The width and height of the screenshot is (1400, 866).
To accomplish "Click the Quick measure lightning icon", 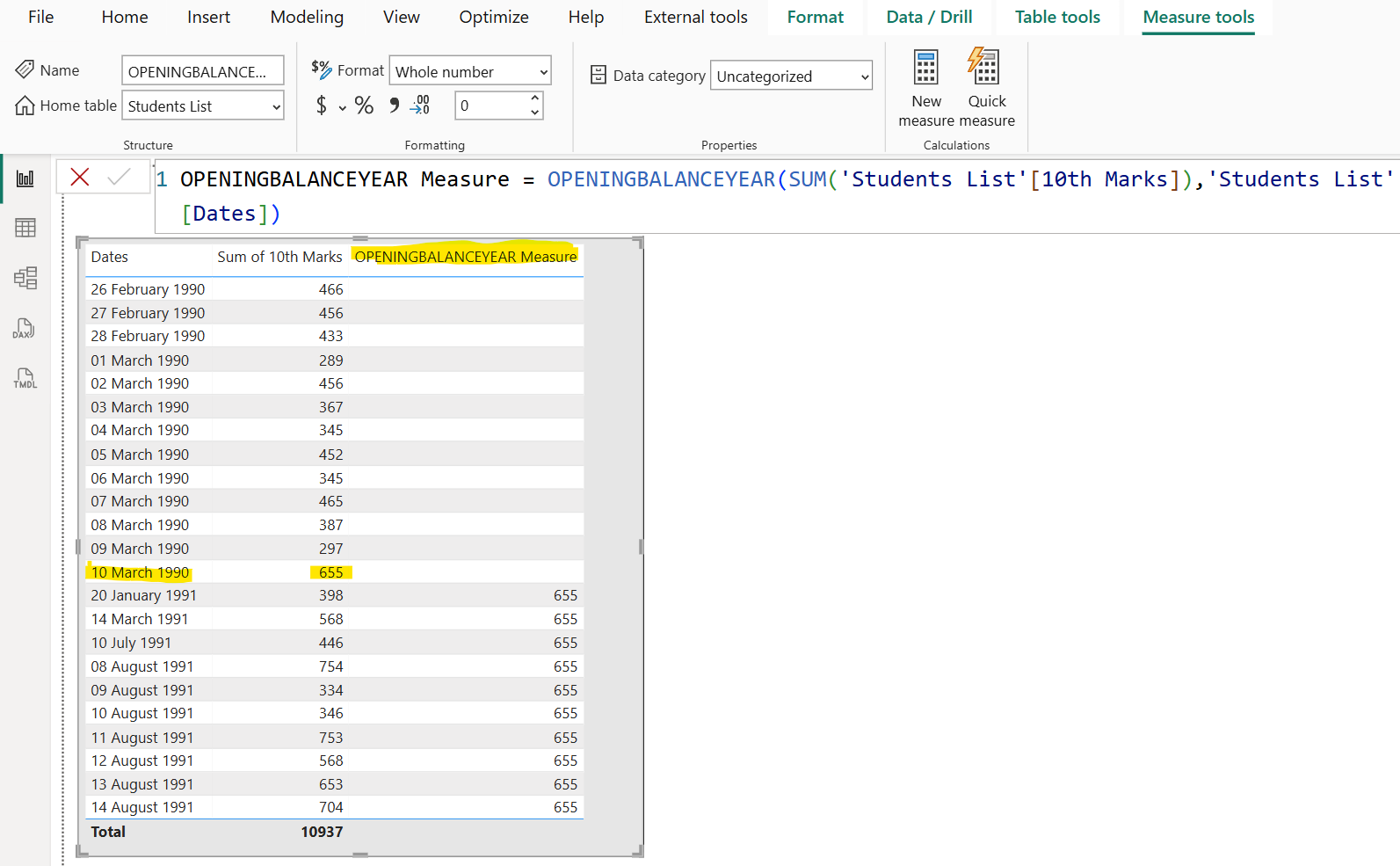I will coord(984,67).
